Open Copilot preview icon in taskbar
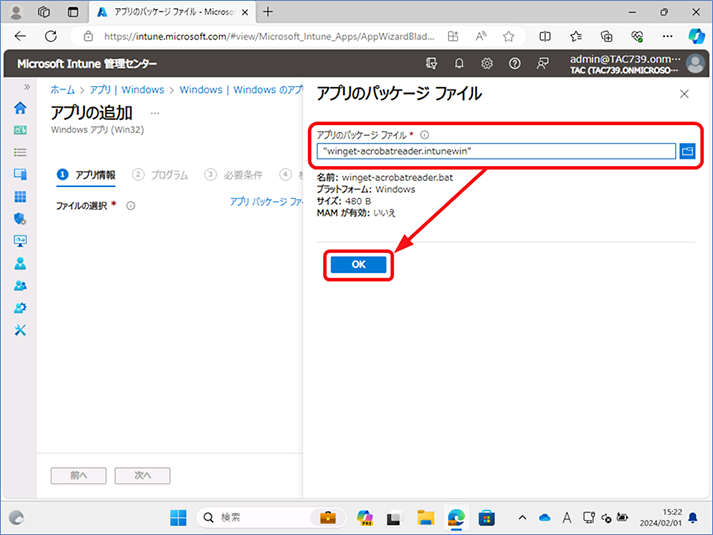Screen dimensions: 713x535 [365, 518]
